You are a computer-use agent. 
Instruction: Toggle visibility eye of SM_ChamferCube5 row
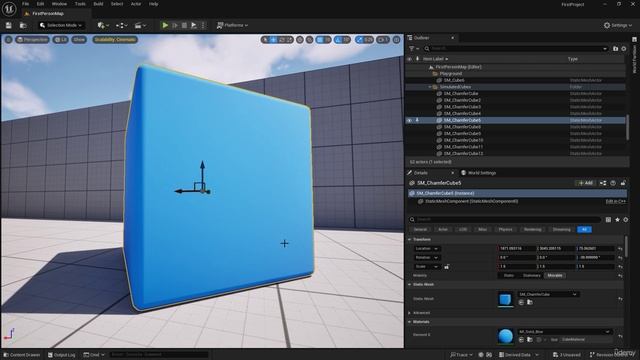click(x=409, y=120)
